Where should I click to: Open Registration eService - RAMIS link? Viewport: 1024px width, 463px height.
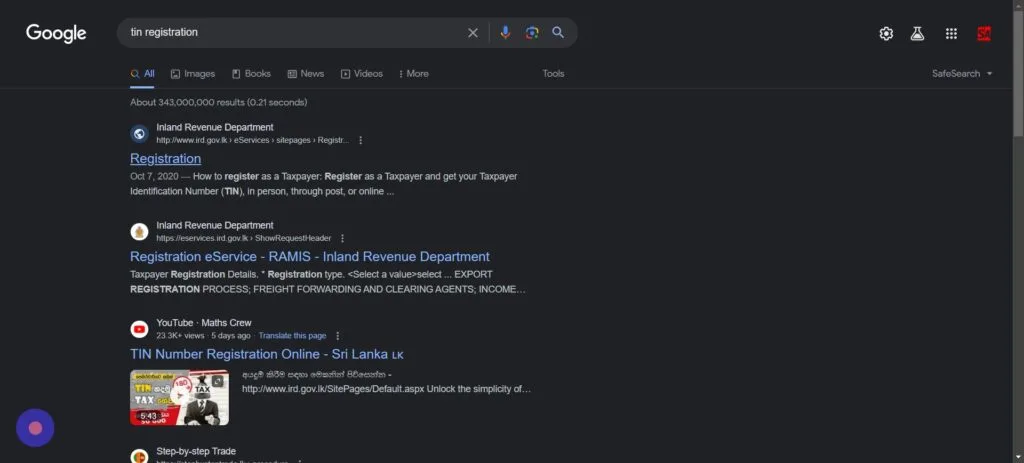310,257
